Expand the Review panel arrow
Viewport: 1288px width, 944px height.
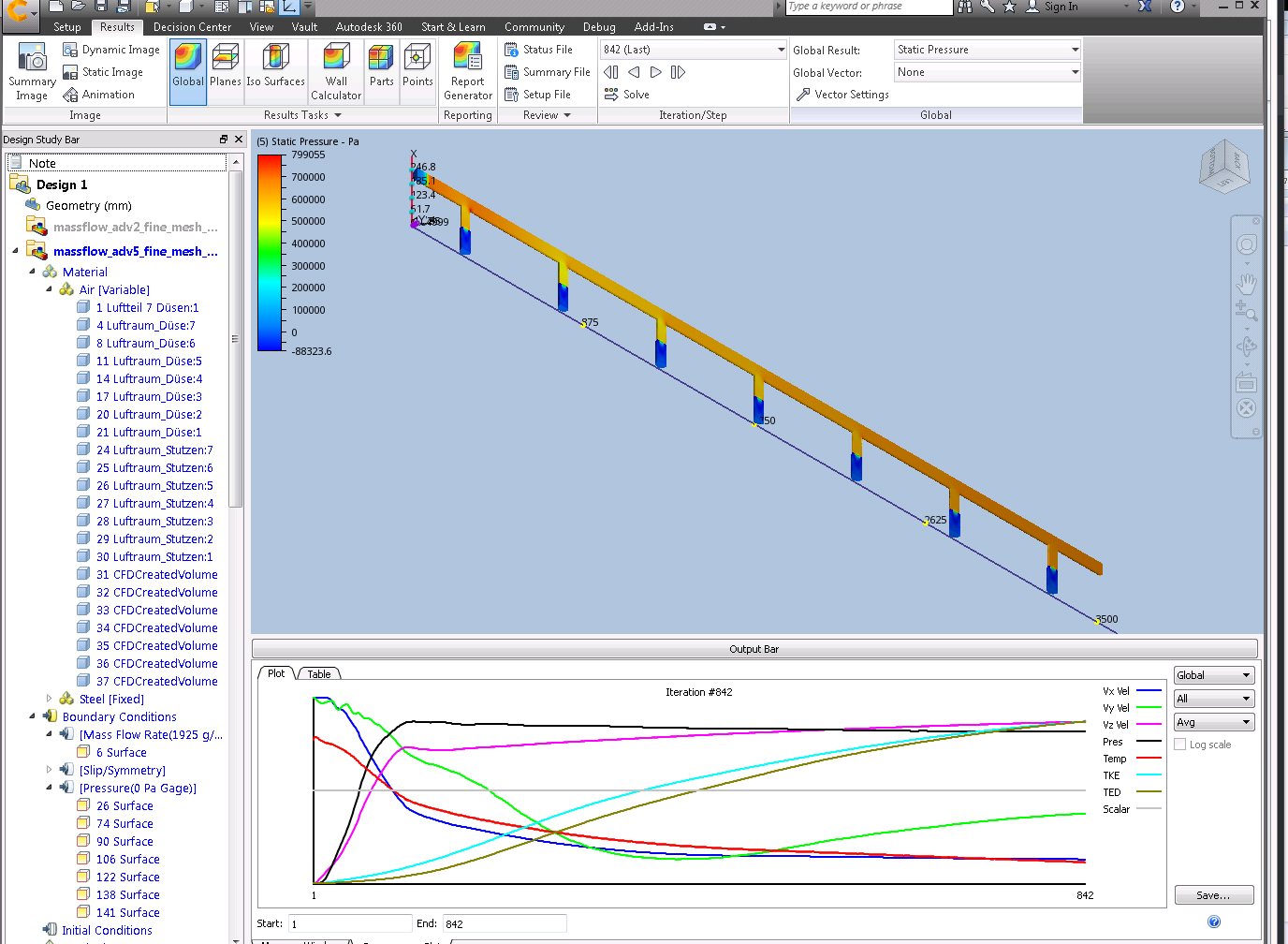click(567, 115)
